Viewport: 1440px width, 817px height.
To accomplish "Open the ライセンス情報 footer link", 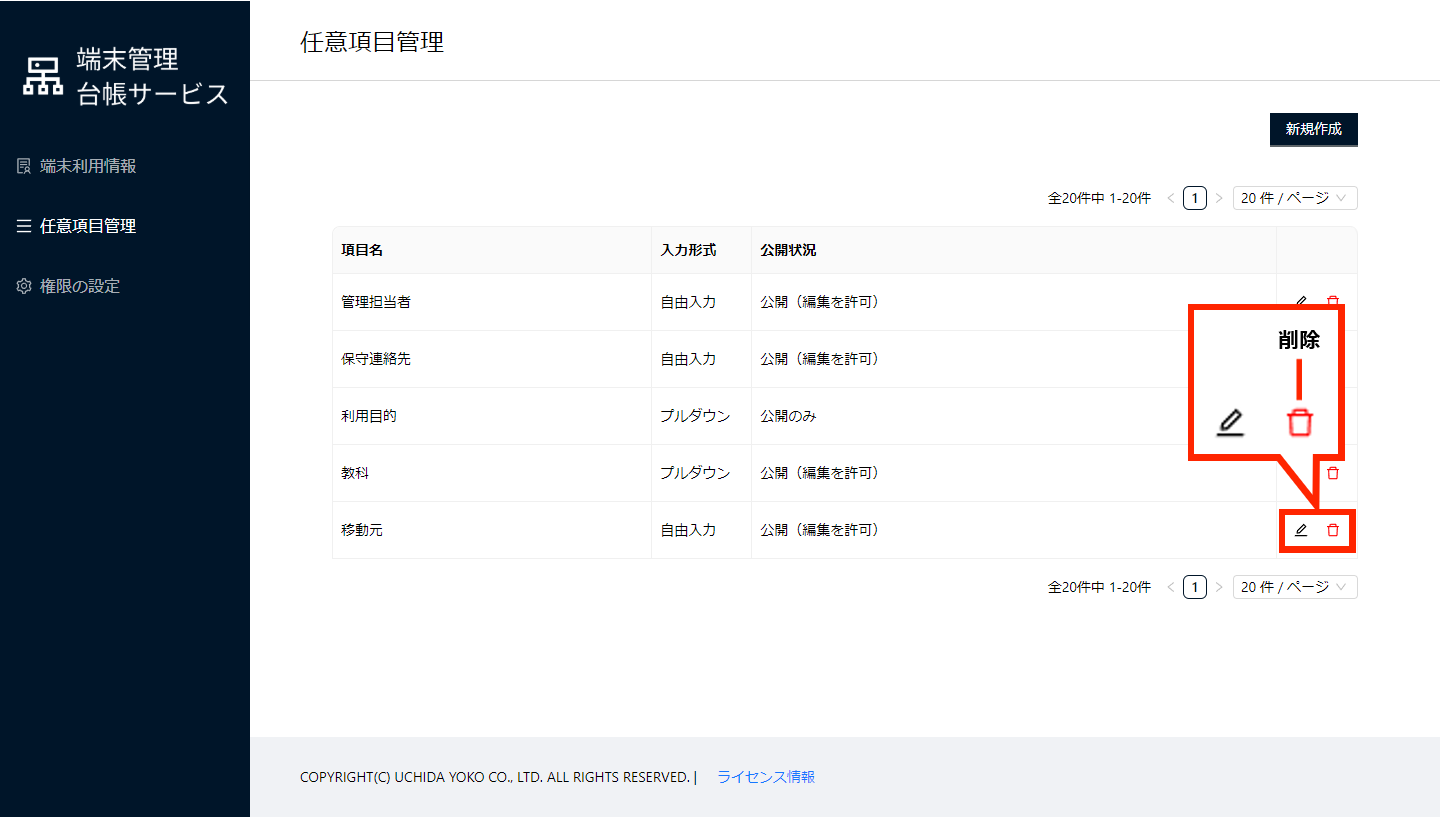I will click(766, 777).
